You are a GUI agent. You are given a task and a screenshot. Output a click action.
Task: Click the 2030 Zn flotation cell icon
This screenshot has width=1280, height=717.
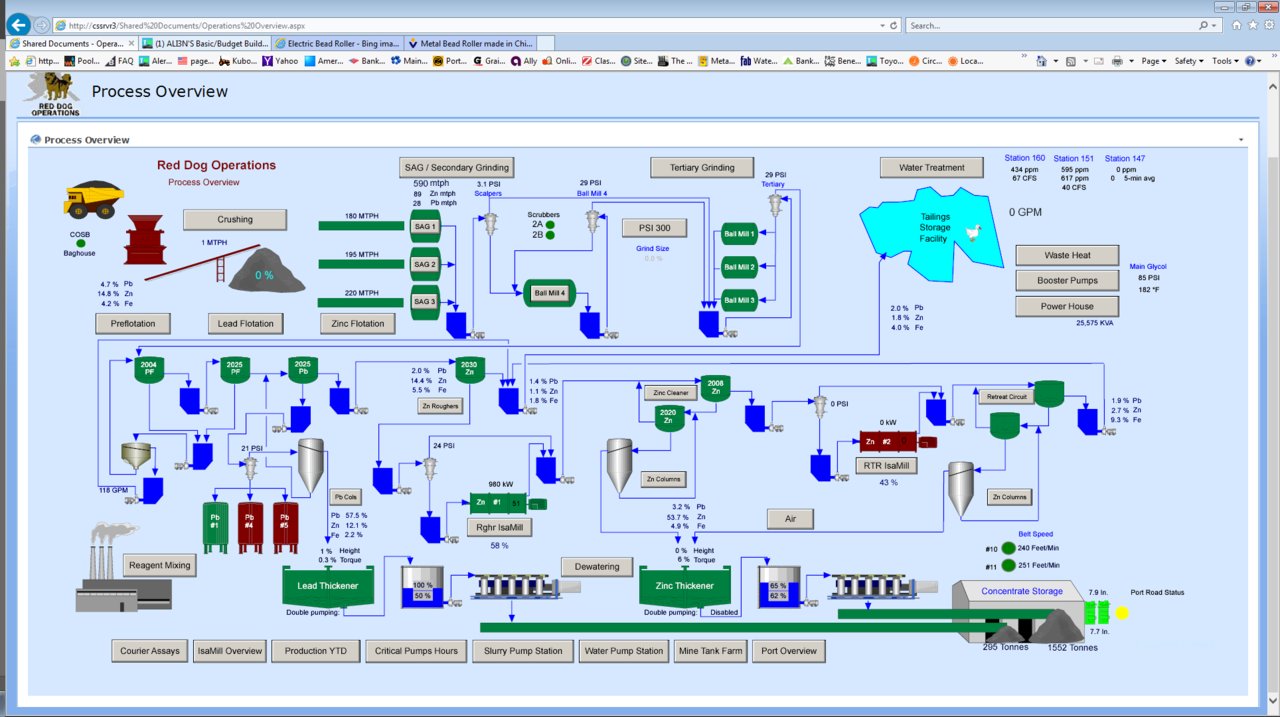[469, 369]
